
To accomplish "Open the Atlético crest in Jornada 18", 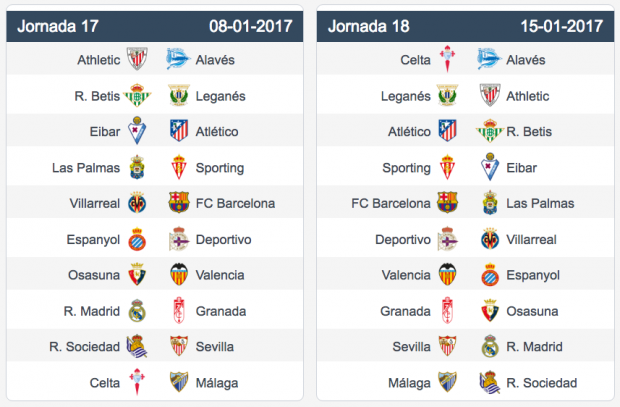I will pyautogui.click(x=447, y=131).
